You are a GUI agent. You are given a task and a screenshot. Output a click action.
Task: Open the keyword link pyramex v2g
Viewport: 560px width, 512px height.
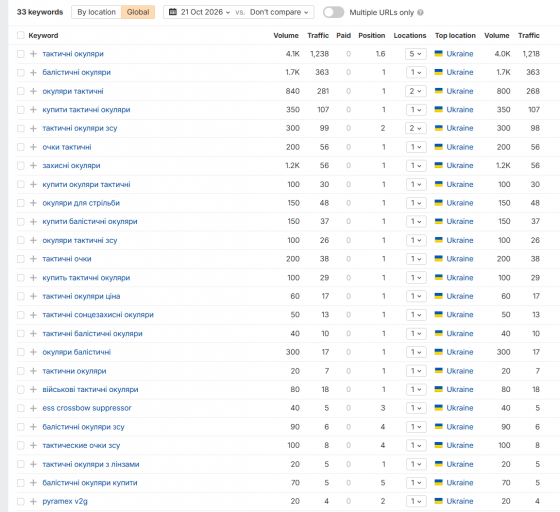(65, 501)
